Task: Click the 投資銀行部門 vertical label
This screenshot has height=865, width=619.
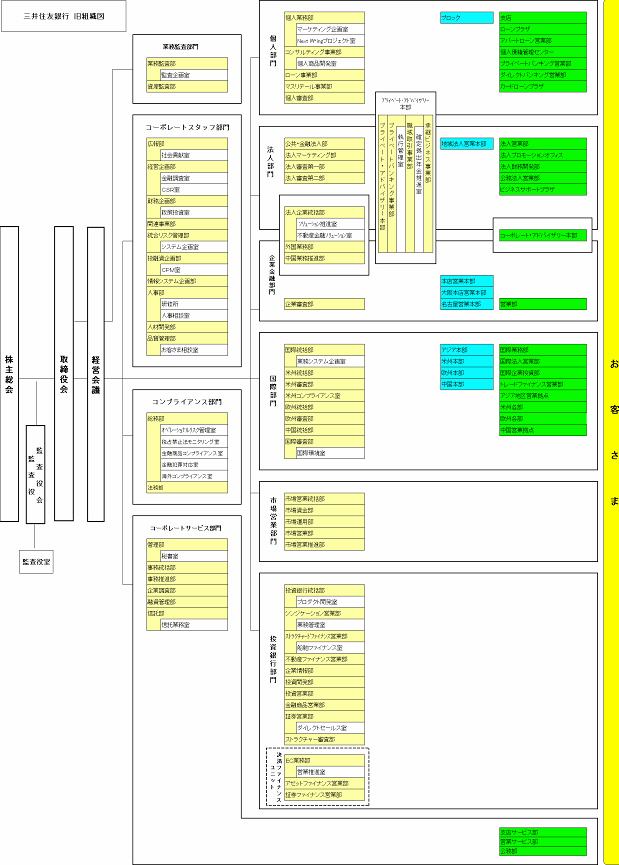Action: [273, 659]
